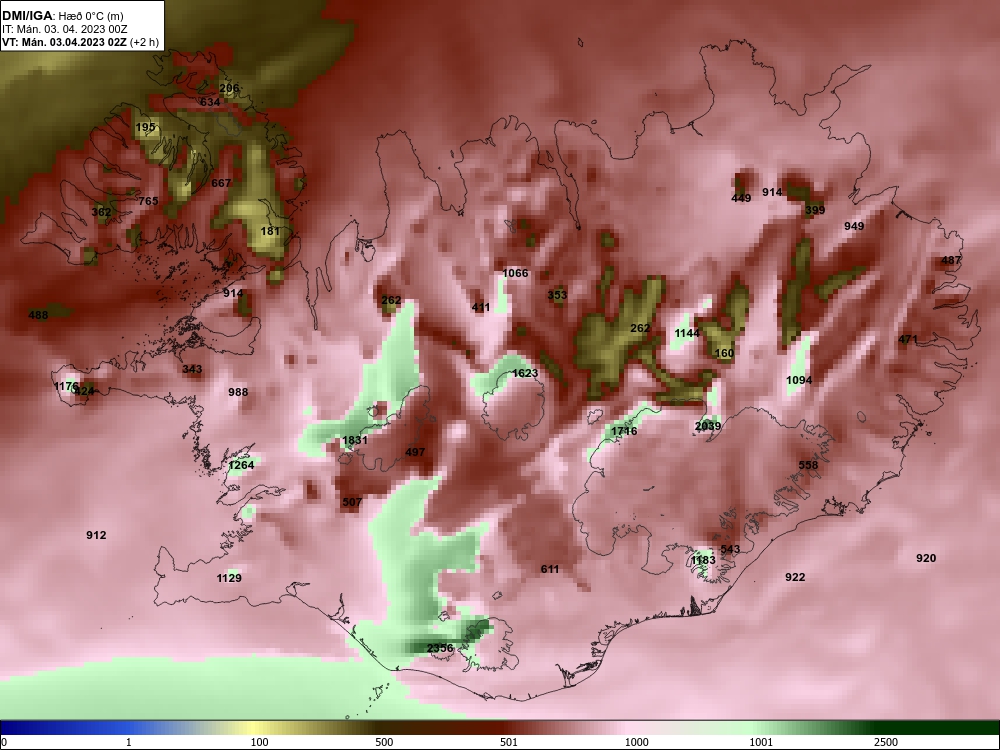Screen dimensions: 1000x750
Task: Click the 634 height value
Action: coord(210,102)
